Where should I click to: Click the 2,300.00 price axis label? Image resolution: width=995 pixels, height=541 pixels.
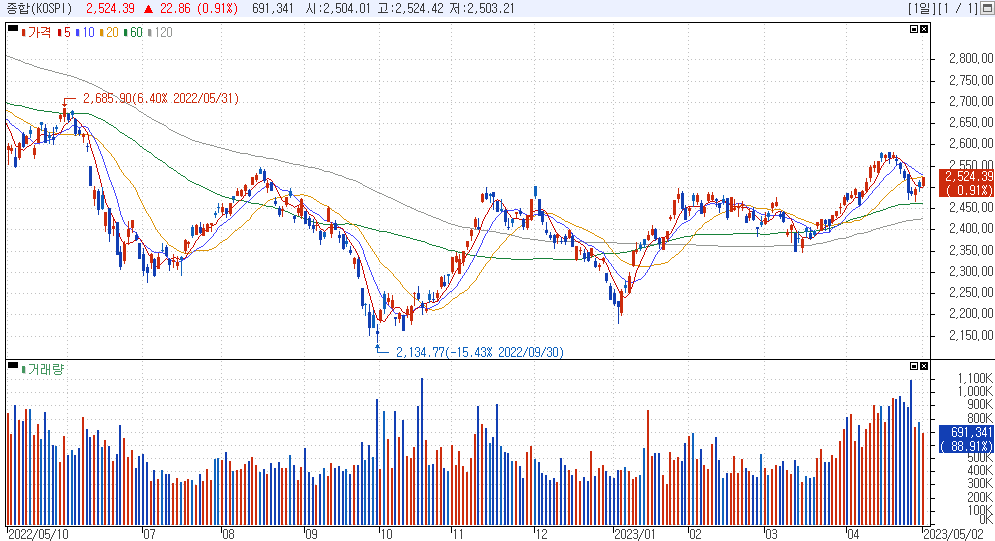(971, 271)
